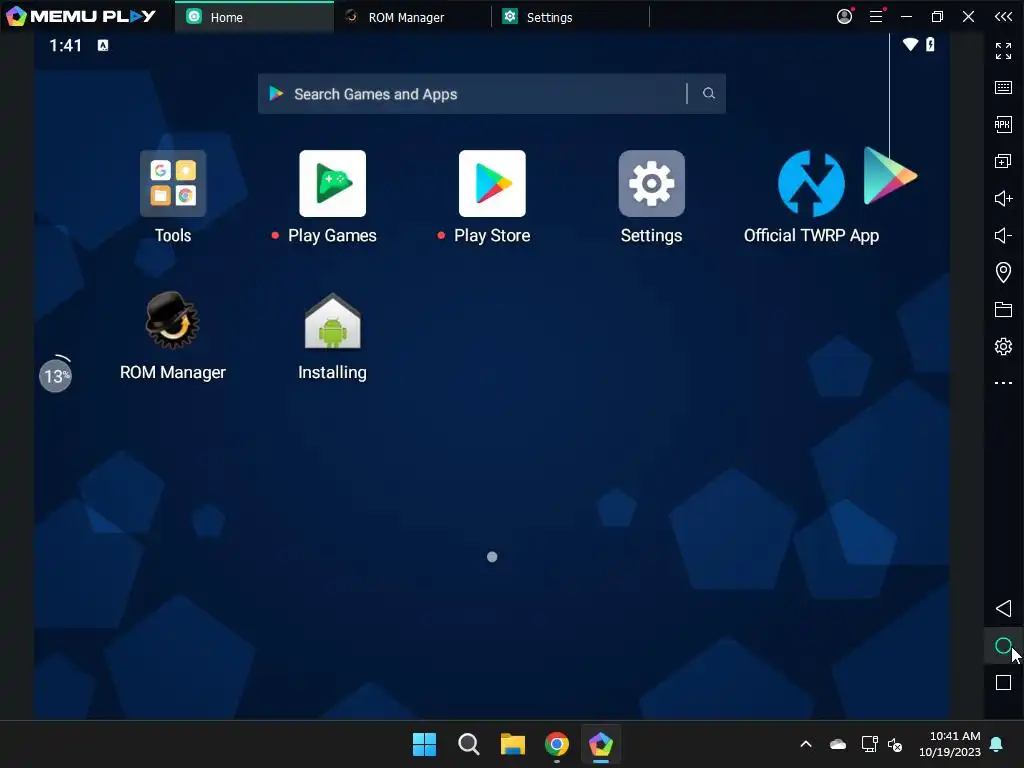Show more sidebar tools via ellipsis
Viewport: 1024px width, 768px height.
(x=1003, y=383)
